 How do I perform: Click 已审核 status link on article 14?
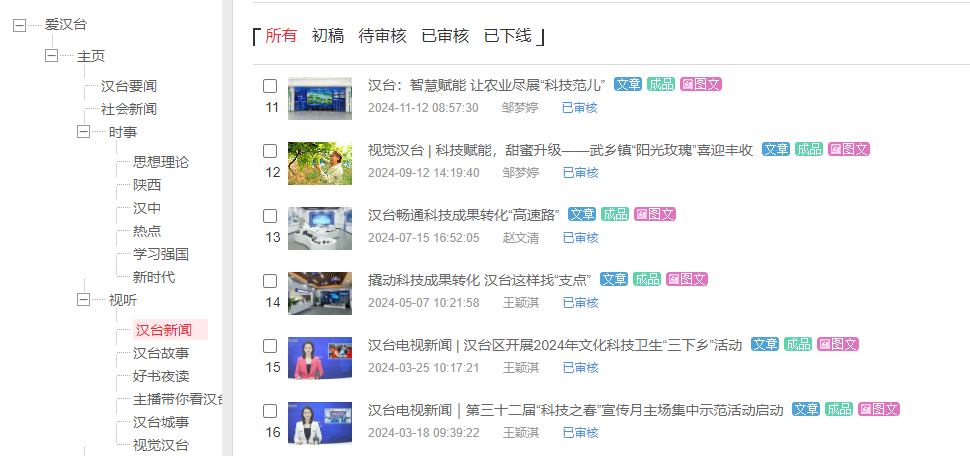click(x=579, y=302)
